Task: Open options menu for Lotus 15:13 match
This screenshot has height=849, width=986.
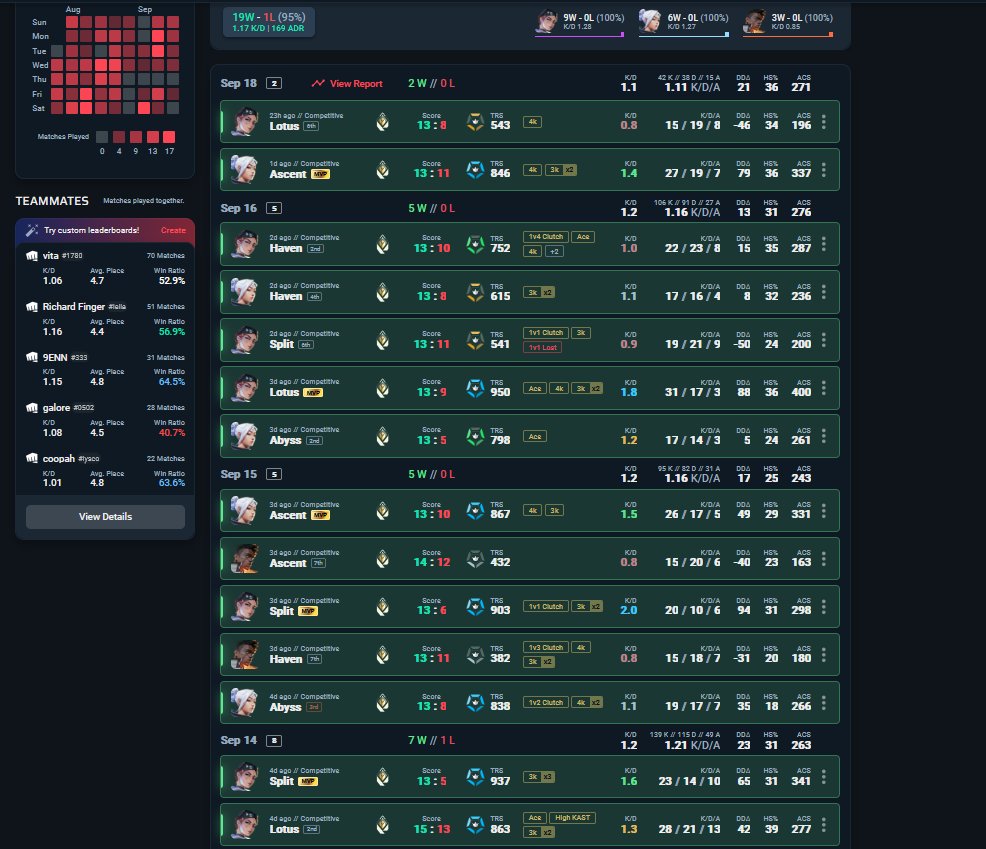Action: [x=824, y=825]
